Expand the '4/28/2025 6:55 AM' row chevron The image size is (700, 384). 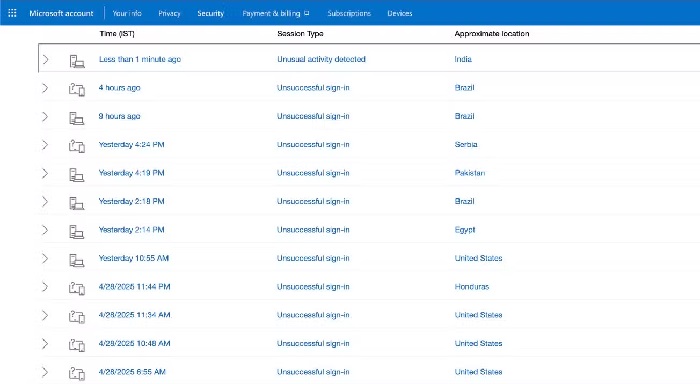tap(45, 372)
